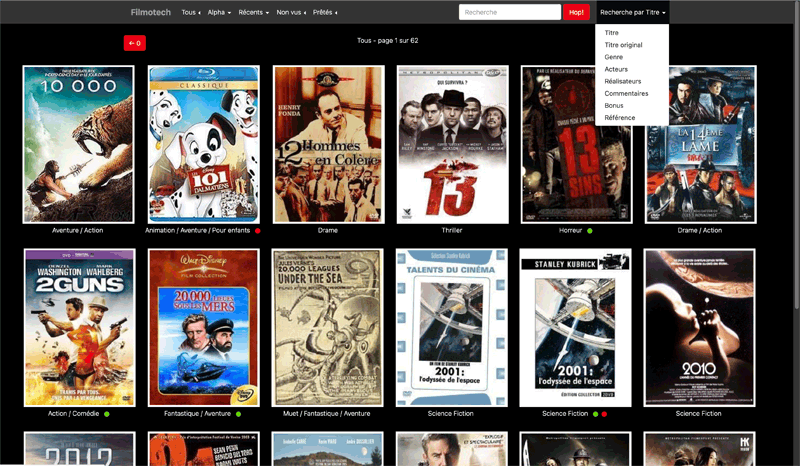The image size is (800, 466).
Task: Click the page vertical scrollbar
Action: (x=796, y=233)
